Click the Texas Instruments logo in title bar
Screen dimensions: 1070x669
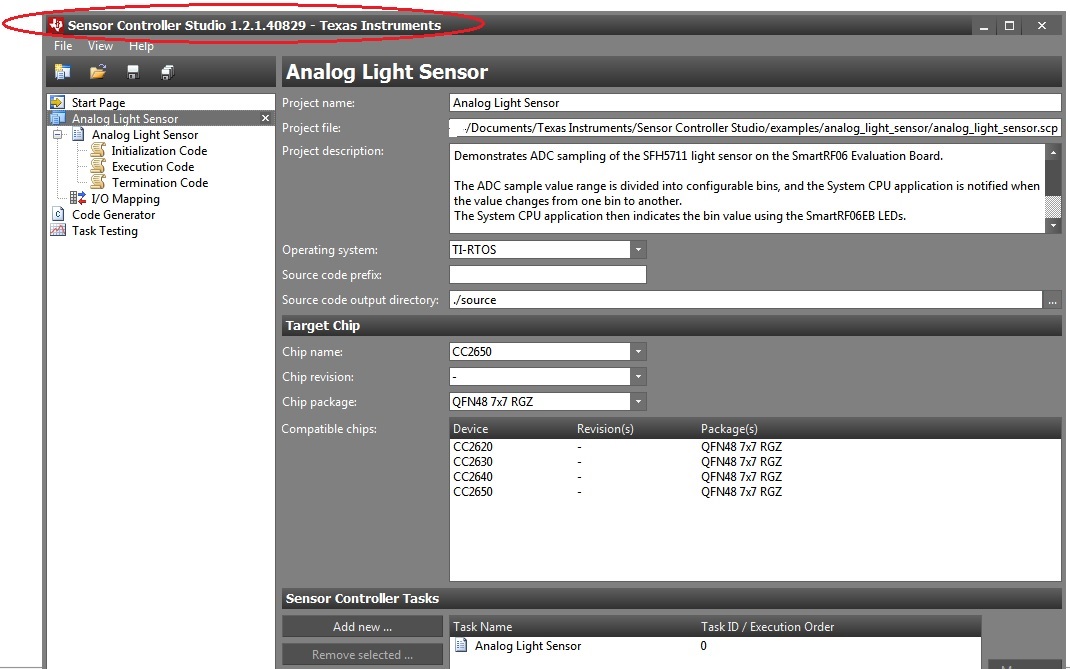56,25
